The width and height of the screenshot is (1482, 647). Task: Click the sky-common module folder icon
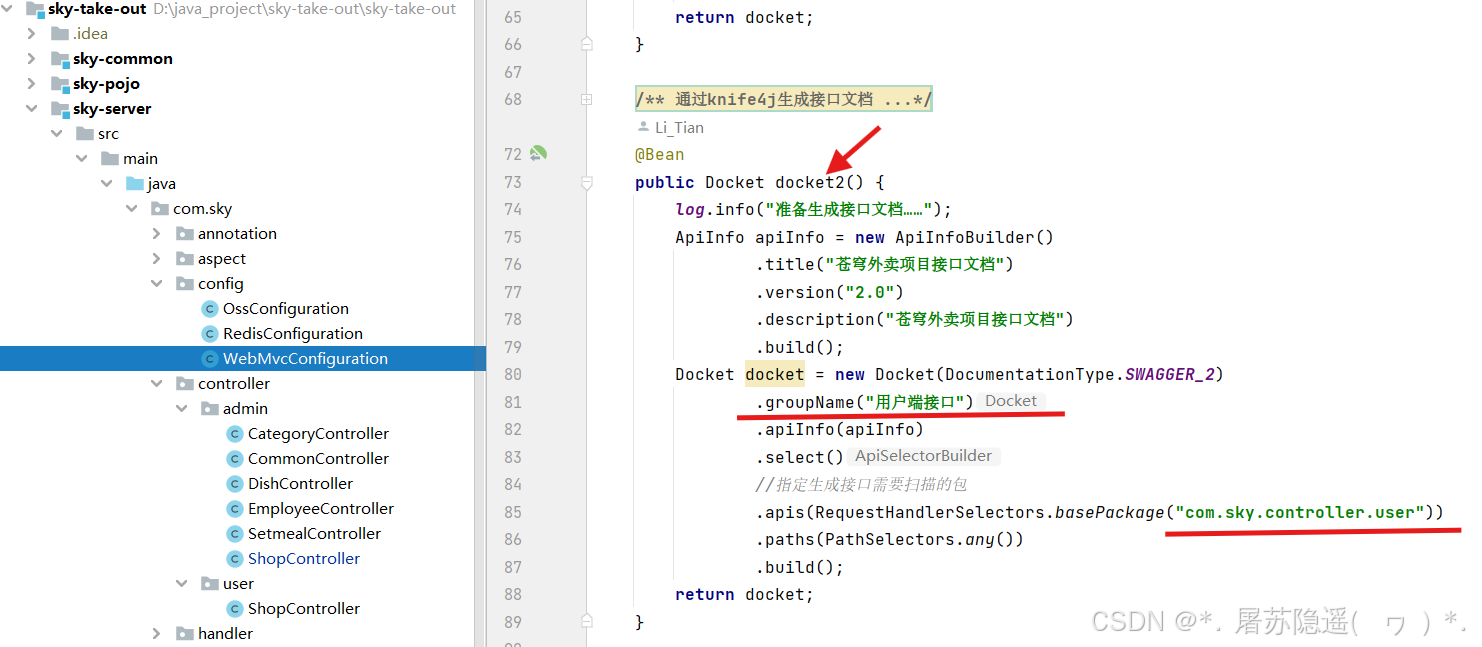click(60, 59)
